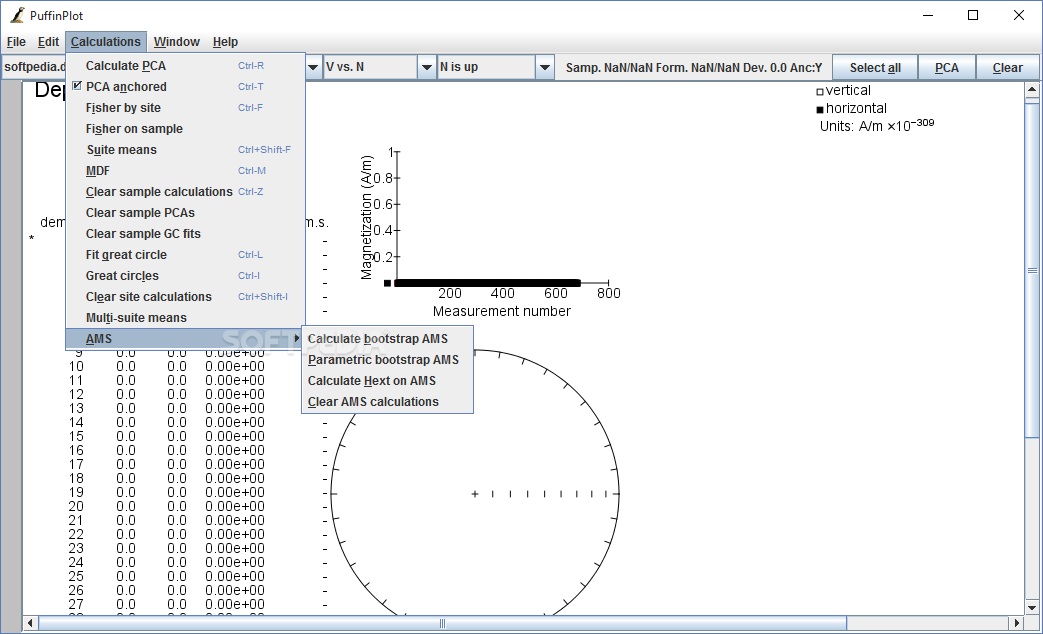Click the vertical scrollbar up arrow
This screenshot has height=634, width=1043.
1032,89
